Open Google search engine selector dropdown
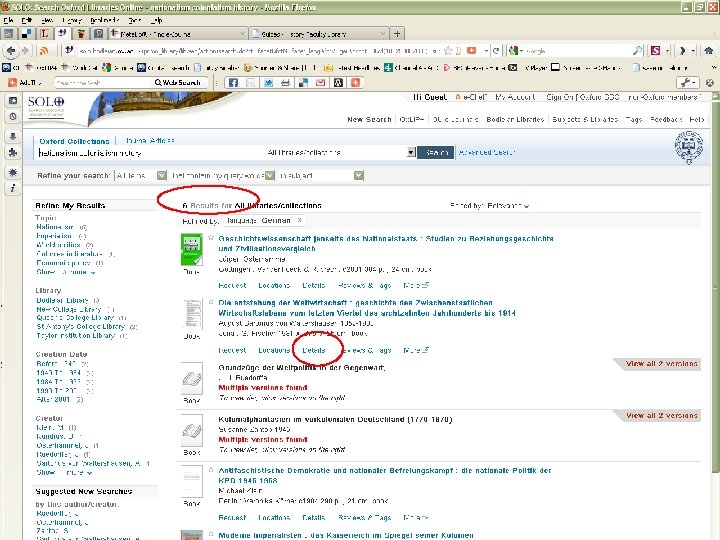Screen dimensions: 720x540 [516, 51]
